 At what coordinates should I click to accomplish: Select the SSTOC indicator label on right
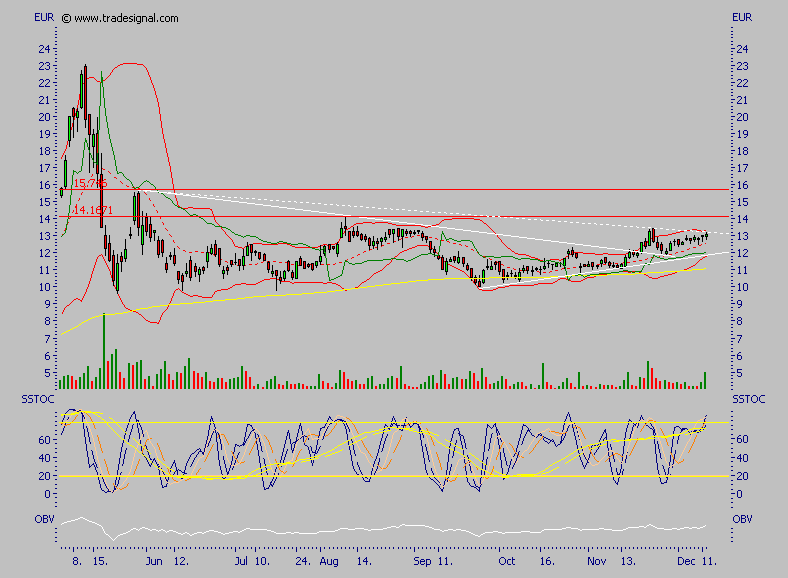748,400
